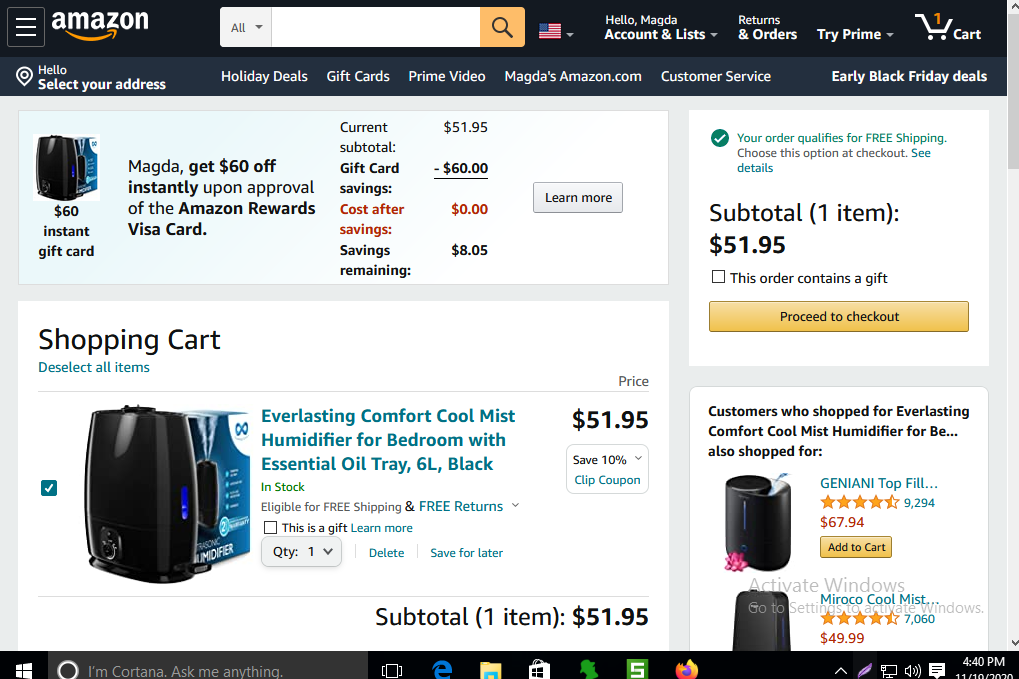Expand the search category 'All' dropdown

(x=246, y=28)
